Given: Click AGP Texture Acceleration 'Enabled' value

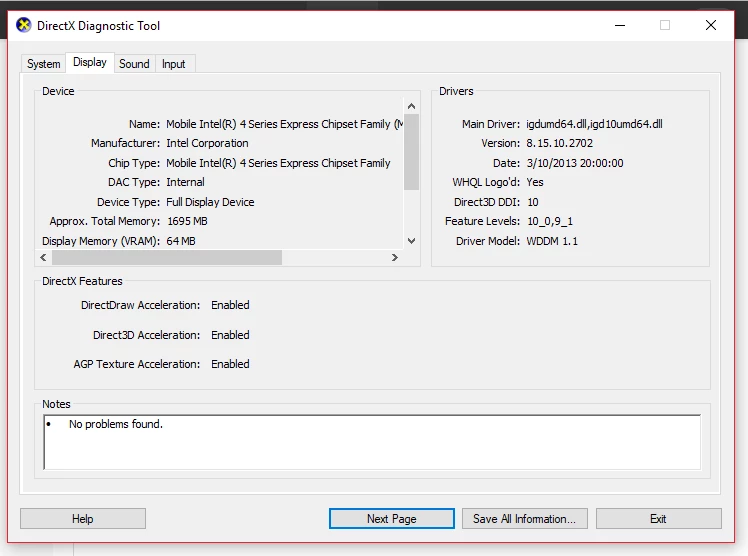Looking at the screenshot, I should [x=230, y=364].
